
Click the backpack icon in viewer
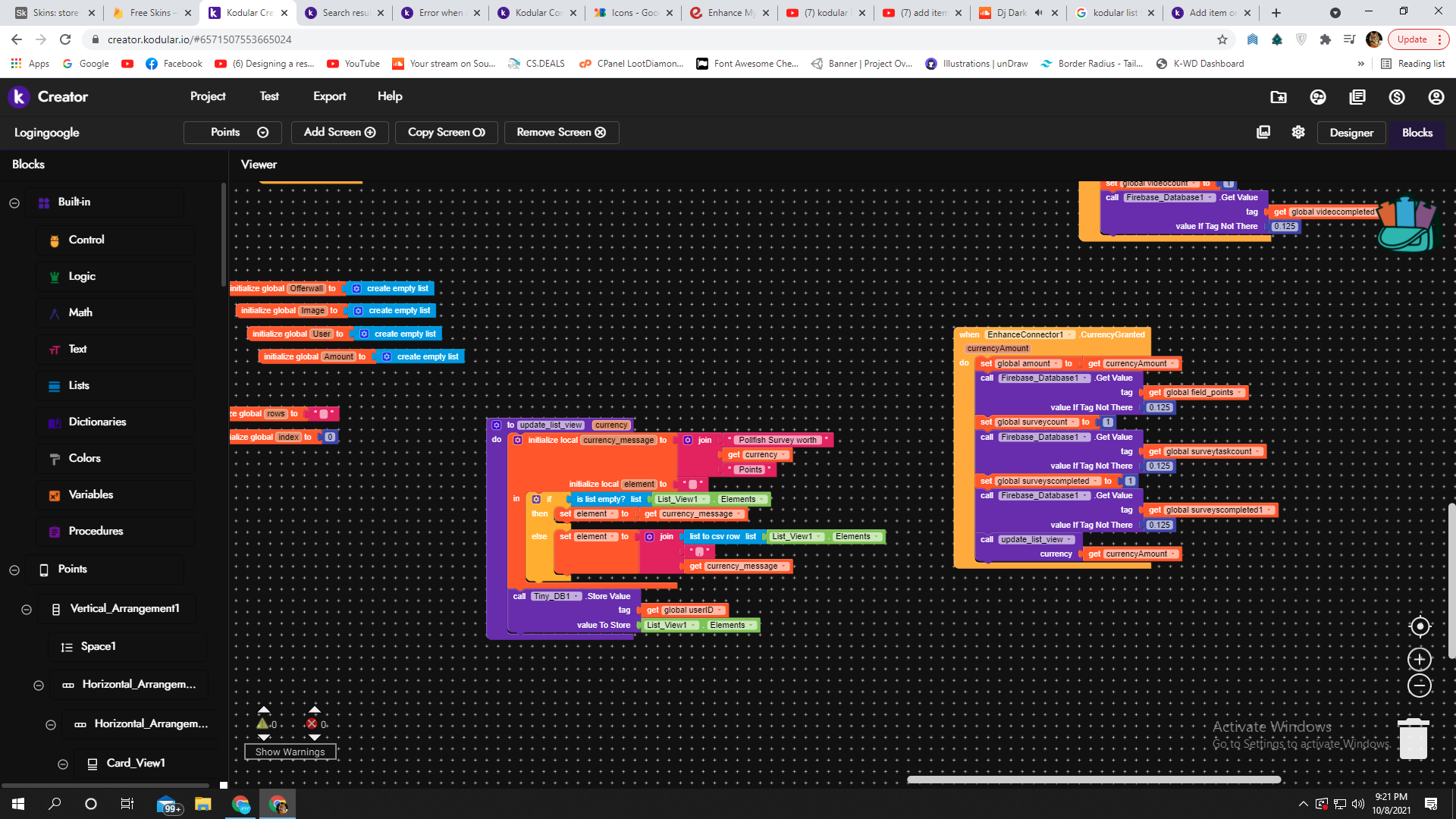(x=1407, y=224)
